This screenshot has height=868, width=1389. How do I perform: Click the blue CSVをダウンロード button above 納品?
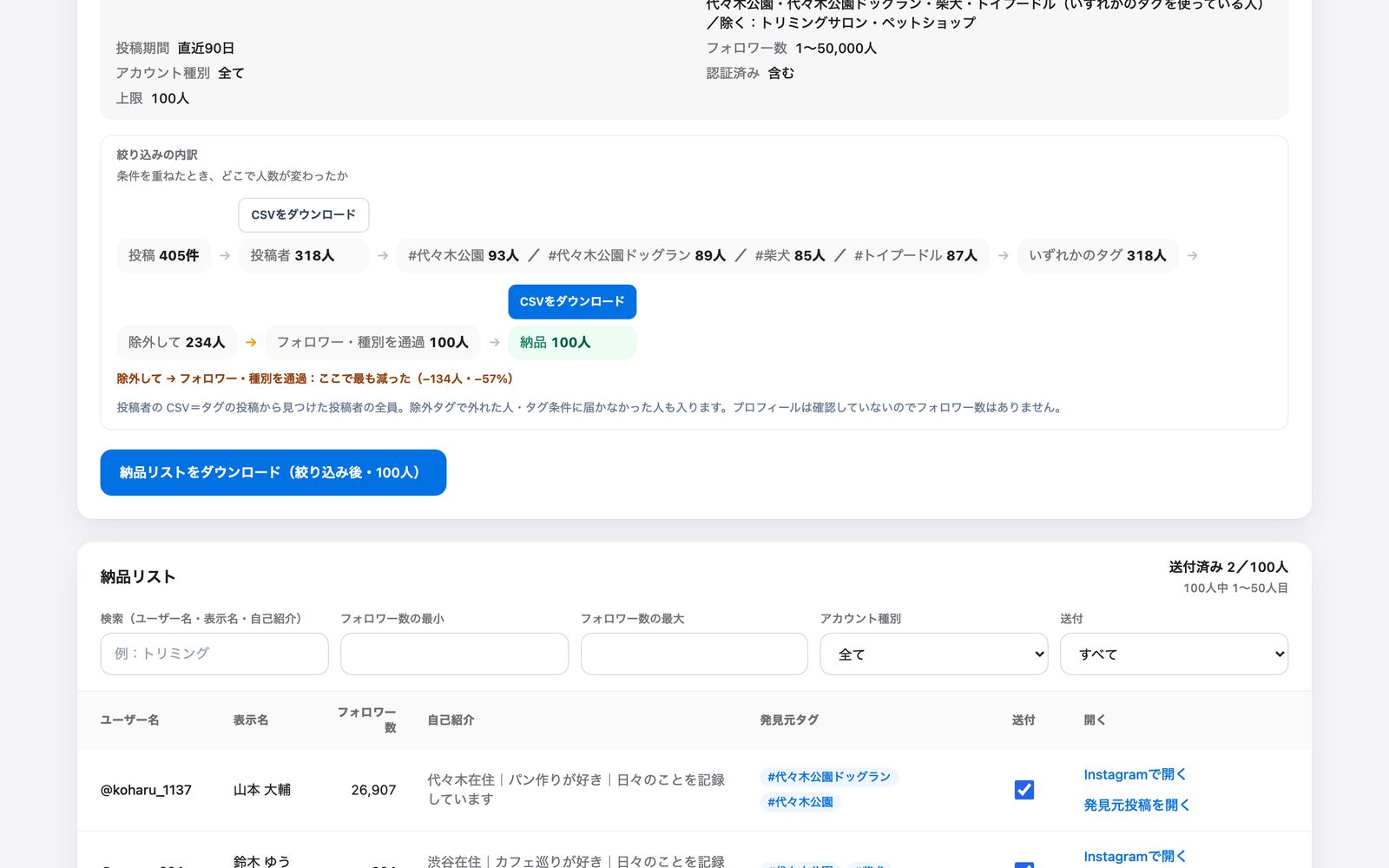(x=572, y=301)
